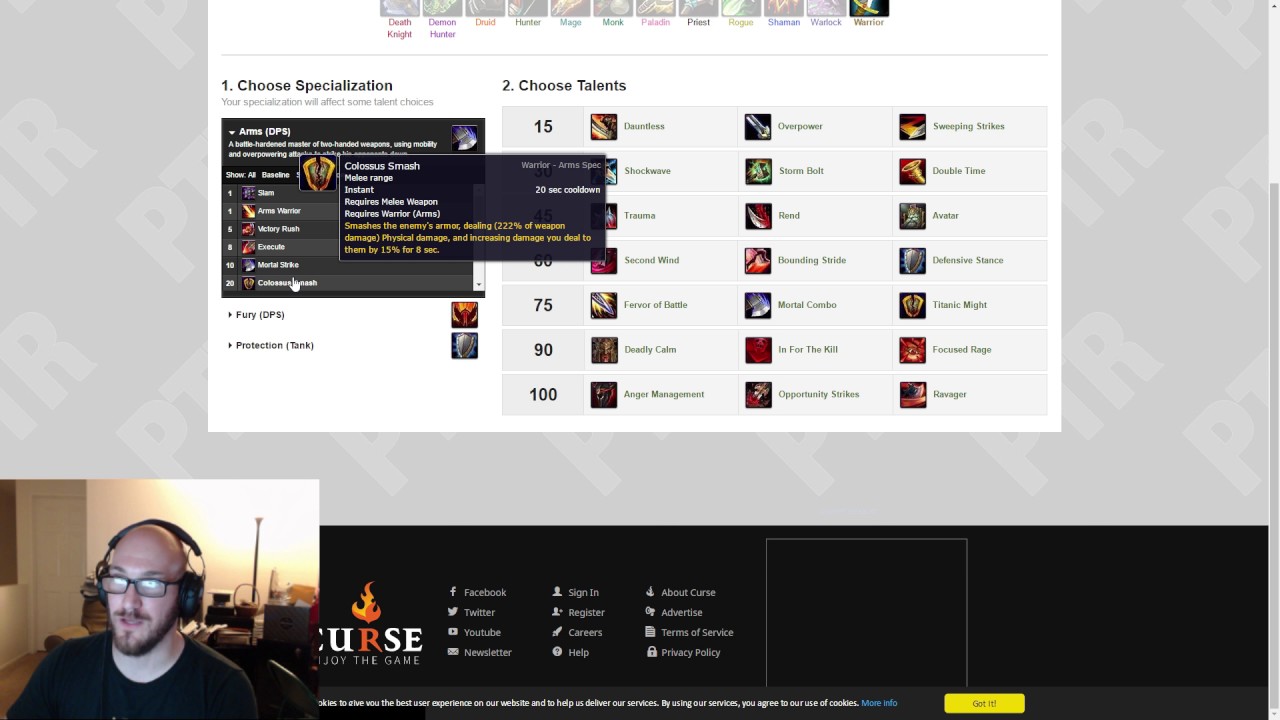Choose the Titanic Might talent icon

click(x=913, y=305)
